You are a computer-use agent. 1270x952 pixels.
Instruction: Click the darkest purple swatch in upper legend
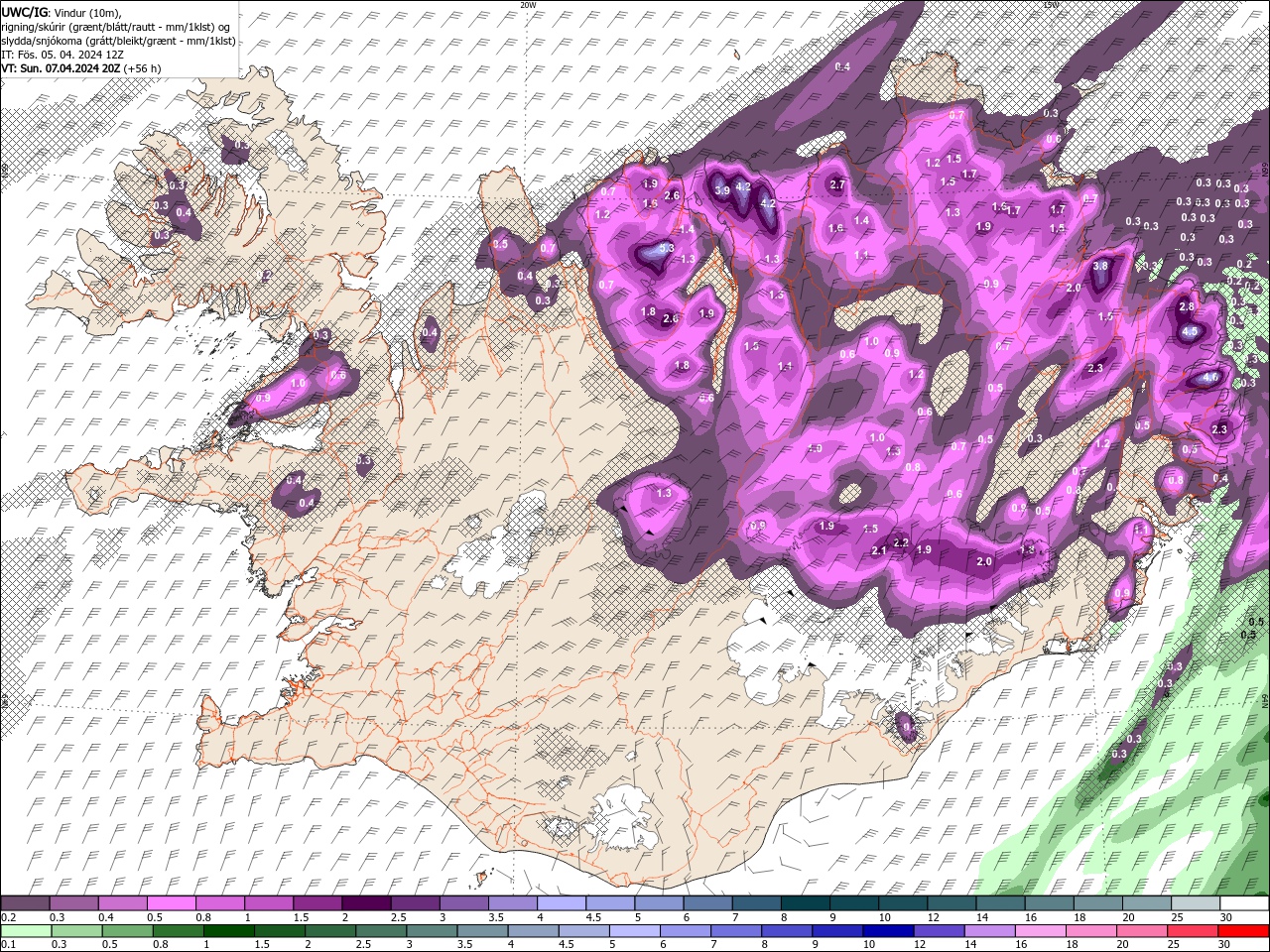pyautogui.click(x=365, y=903)
